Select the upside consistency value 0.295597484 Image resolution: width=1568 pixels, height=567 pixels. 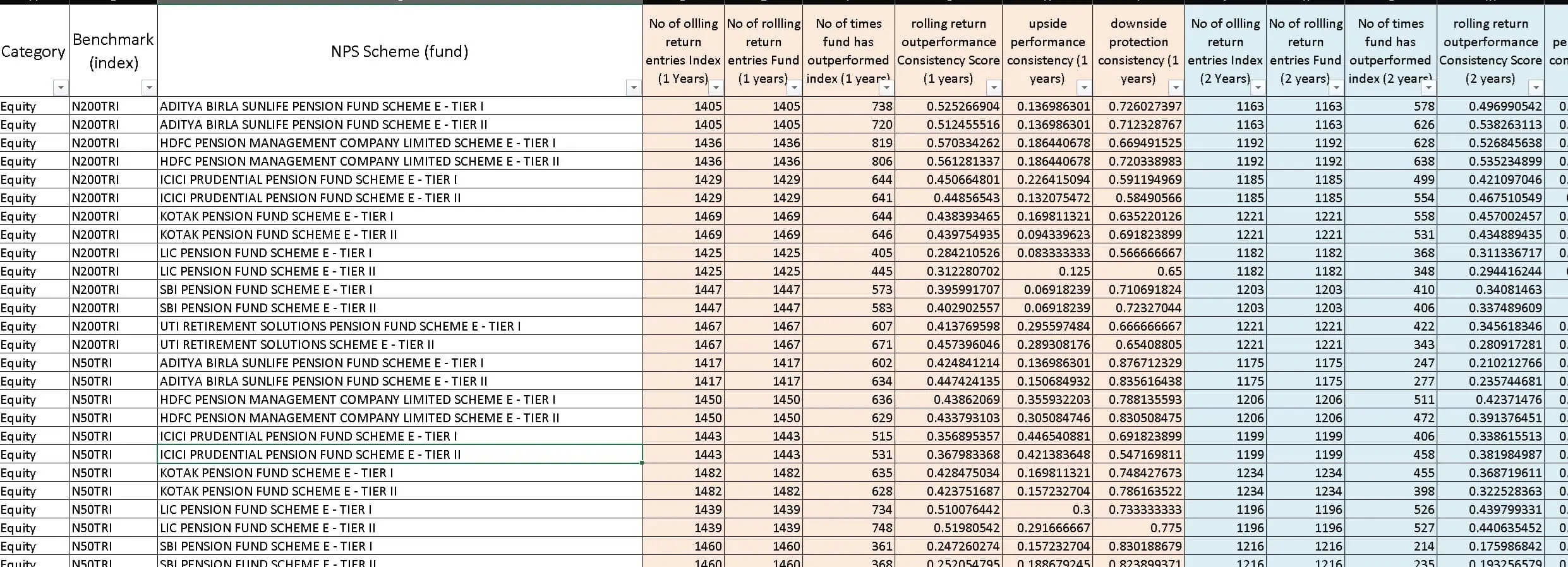coord(1047,326)
